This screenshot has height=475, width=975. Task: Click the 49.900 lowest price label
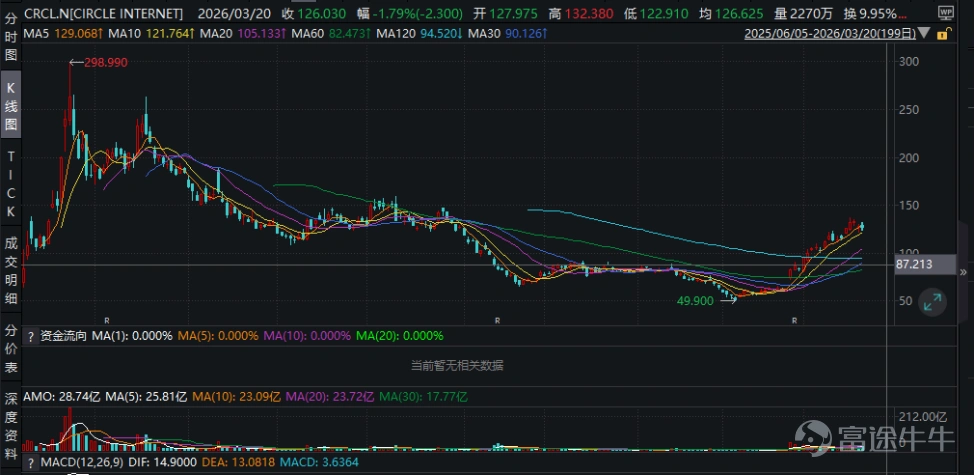[x=695, y=300]
